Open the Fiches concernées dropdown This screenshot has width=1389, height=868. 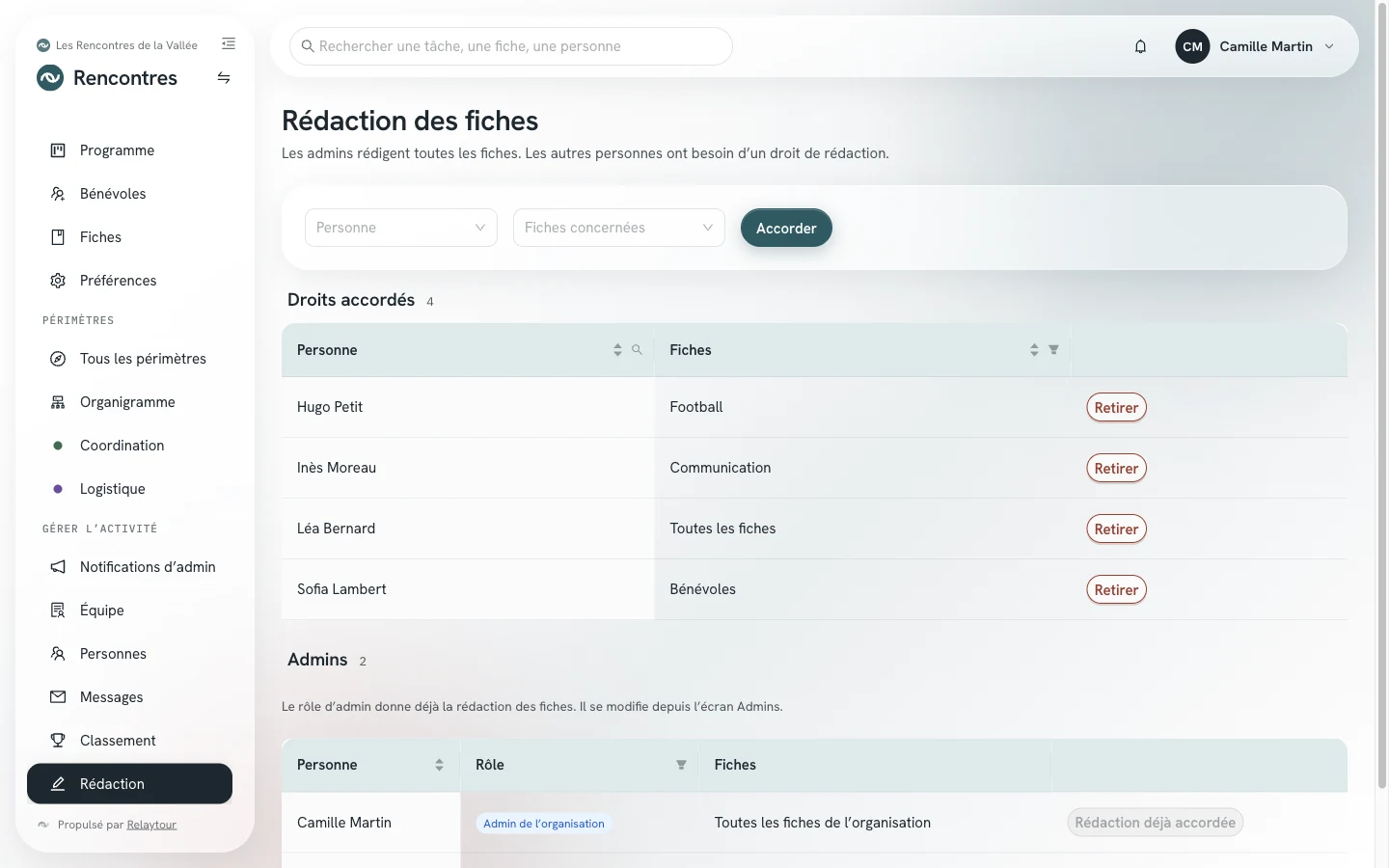tap(619, 228)
